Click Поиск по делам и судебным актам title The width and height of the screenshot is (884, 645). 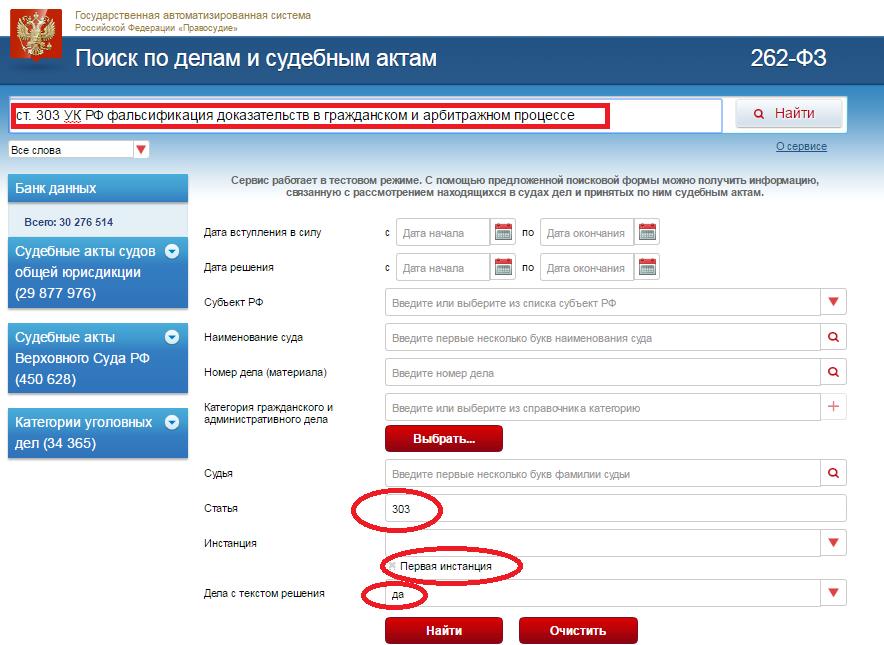(256, 59)
